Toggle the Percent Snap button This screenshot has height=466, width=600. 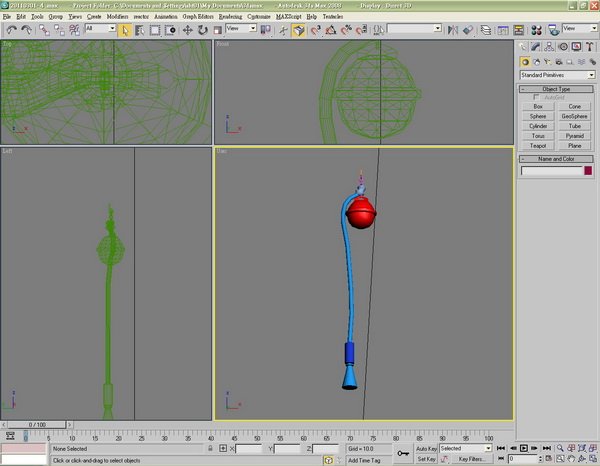click(x=346, y=30)
